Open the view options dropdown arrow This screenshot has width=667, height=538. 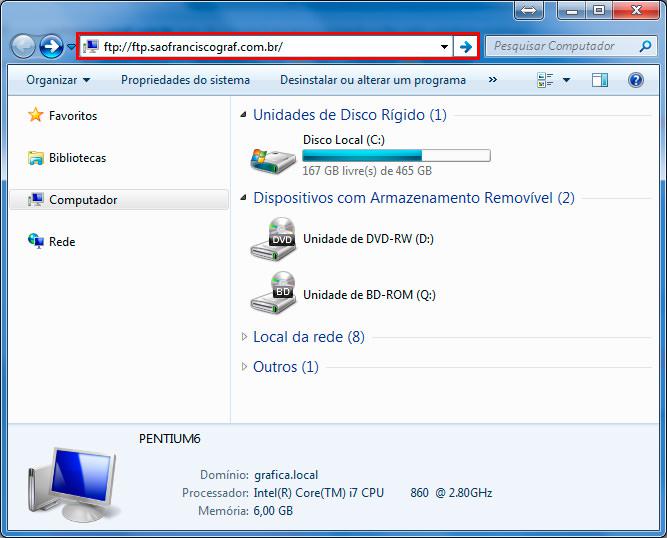(567, 80)
